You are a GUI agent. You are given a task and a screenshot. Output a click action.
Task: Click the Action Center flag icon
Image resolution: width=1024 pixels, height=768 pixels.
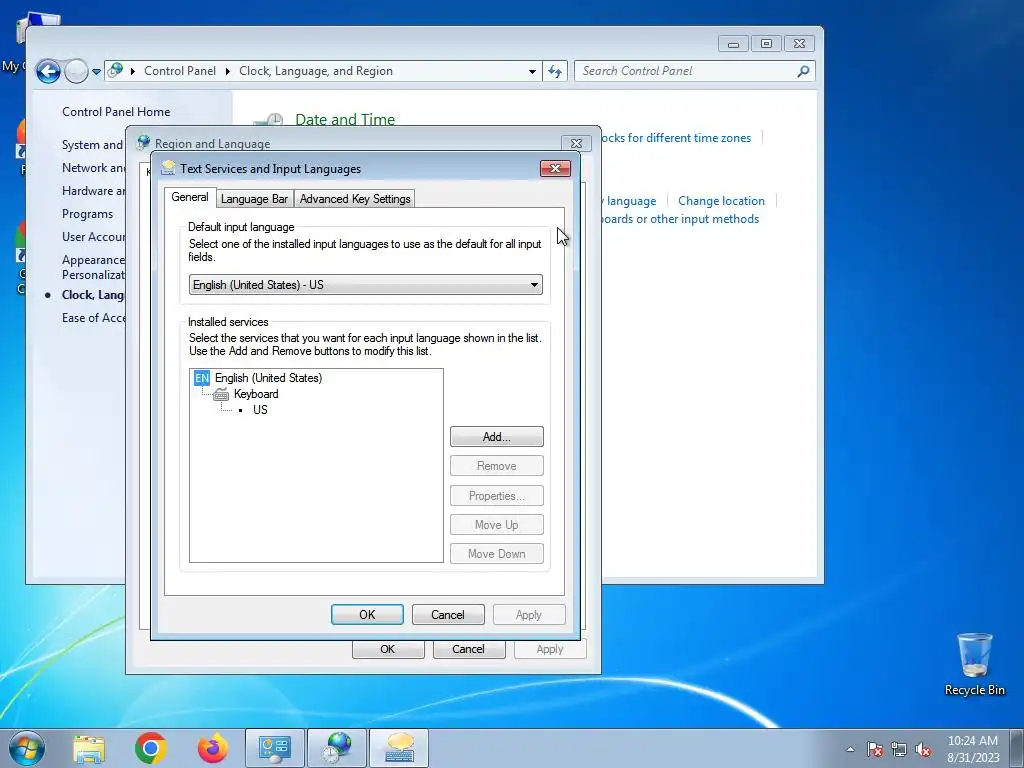pyautogui.click(x=875, y=750)
